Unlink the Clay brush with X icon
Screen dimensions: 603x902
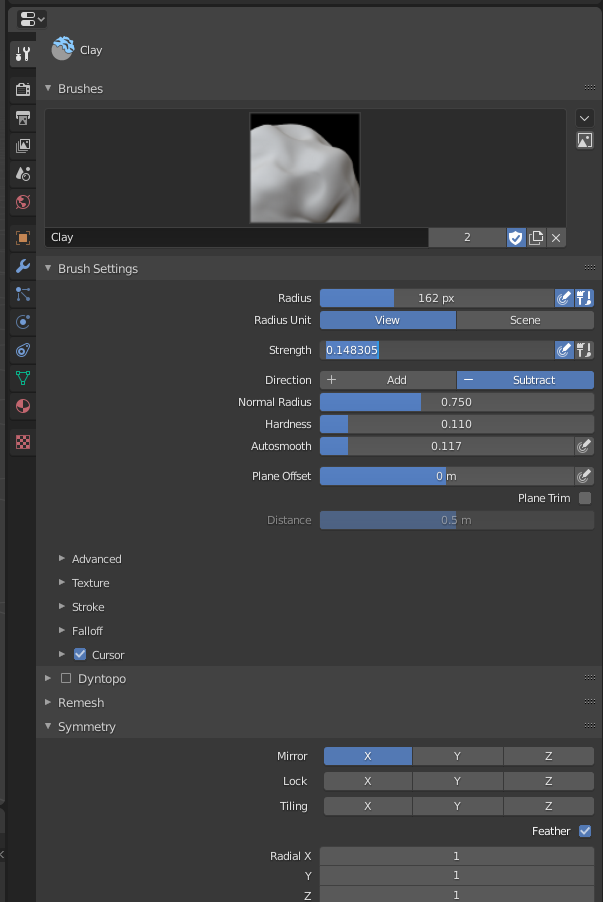(x=556, y=238)
